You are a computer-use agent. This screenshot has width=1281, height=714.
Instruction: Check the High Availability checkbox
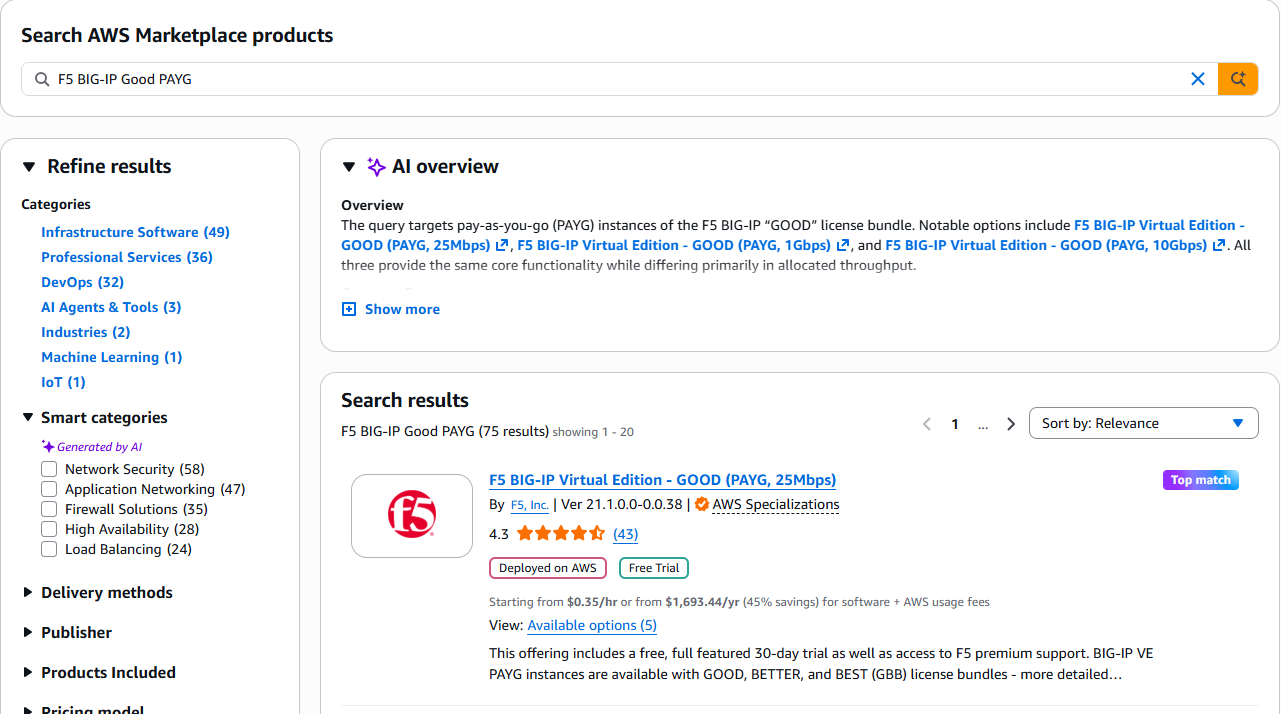(x=49, y=529)
